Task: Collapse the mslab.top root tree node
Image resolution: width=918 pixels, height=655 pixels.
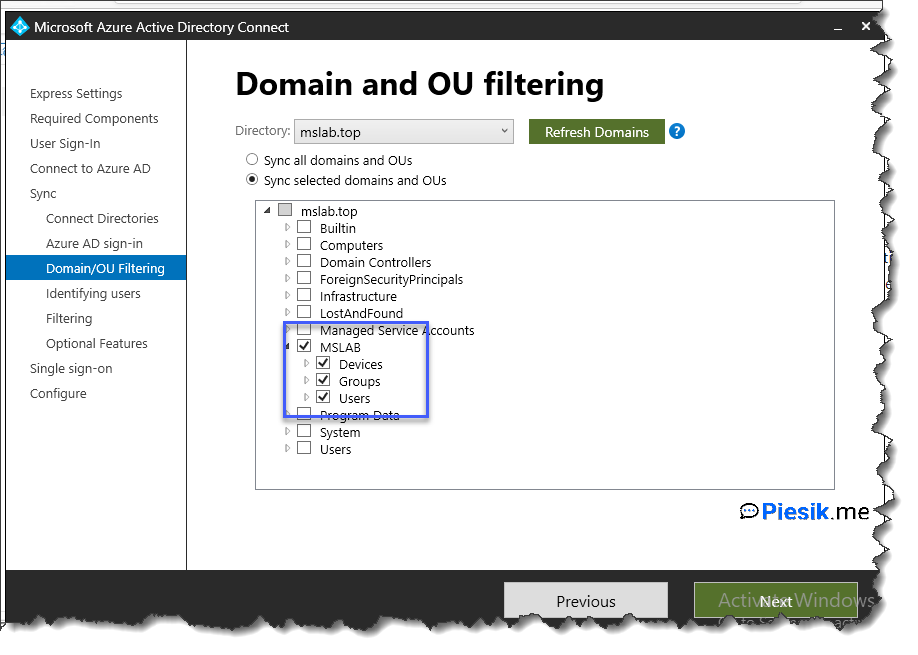Action: click(x=267, y=211)
